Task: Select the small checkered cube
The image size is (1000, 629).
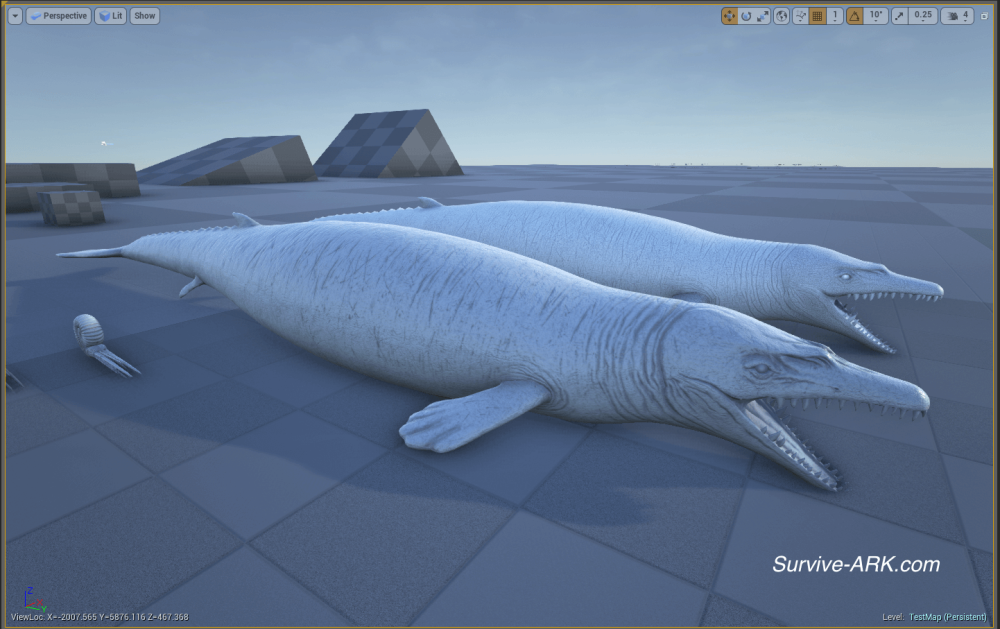Action: (x=71, y=207)
